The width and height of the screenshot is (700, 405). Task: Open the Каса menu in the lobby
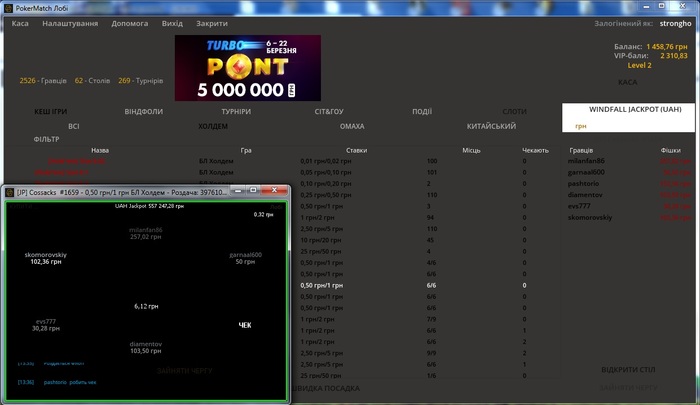click(20, 23)
